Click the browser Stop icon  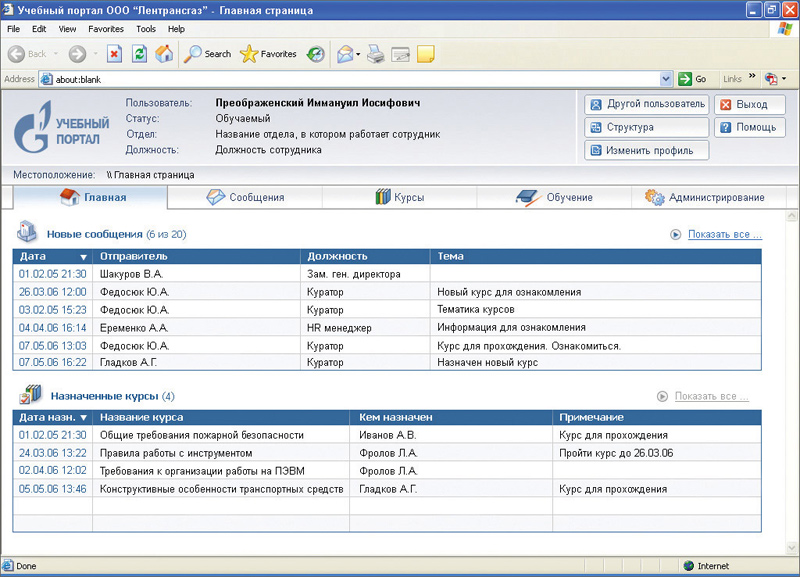[x=114, y=54]
